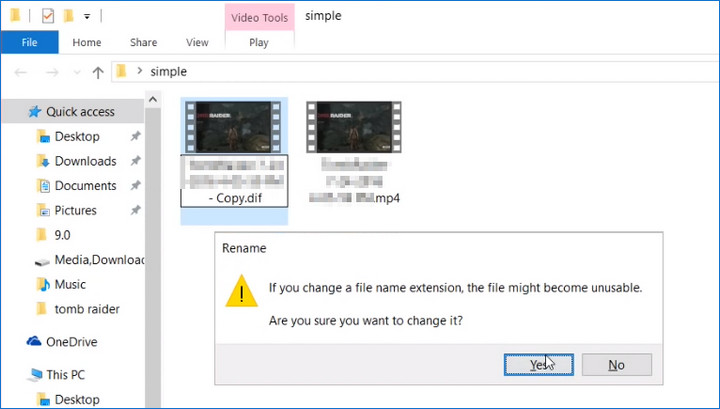Click the warning icon in Rename dialog

(242, 291)
